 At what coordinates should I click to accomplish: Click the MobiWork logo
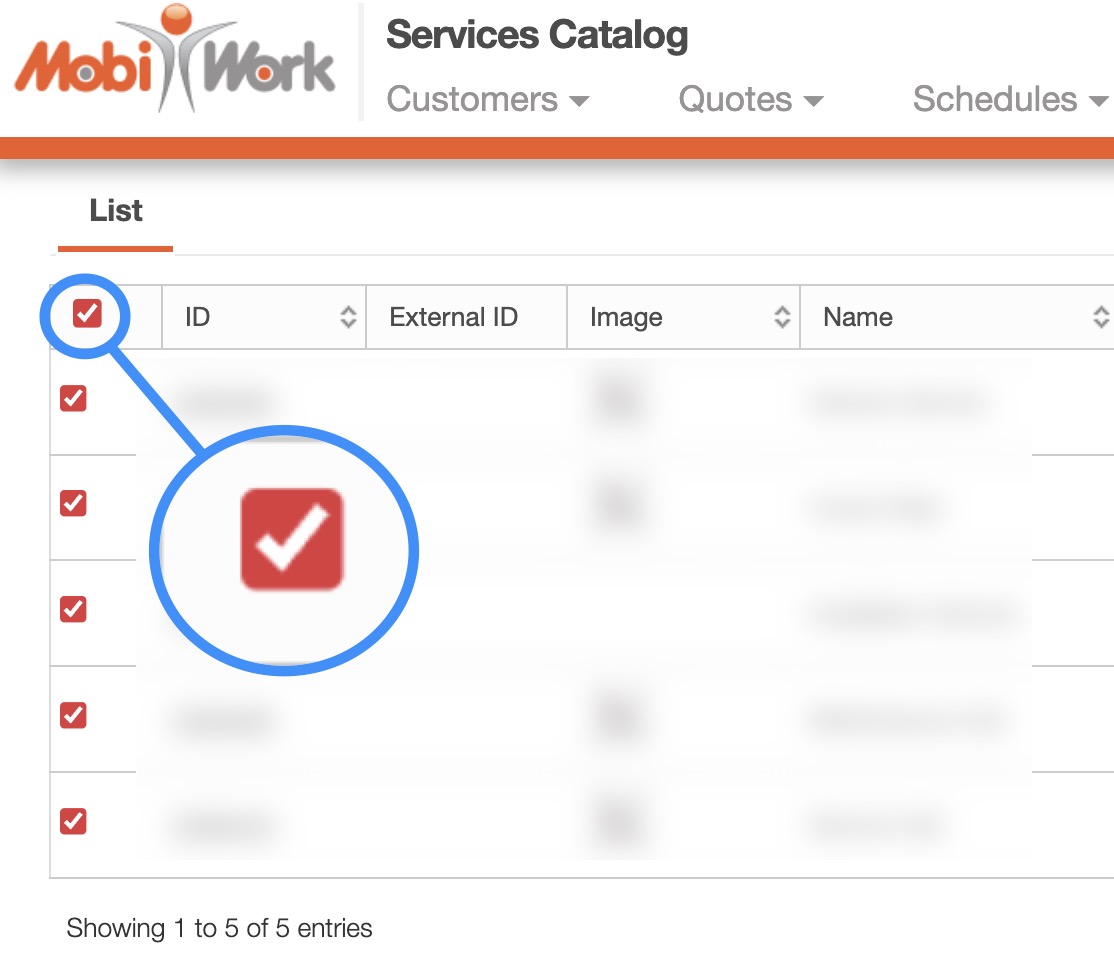[175, 62]
